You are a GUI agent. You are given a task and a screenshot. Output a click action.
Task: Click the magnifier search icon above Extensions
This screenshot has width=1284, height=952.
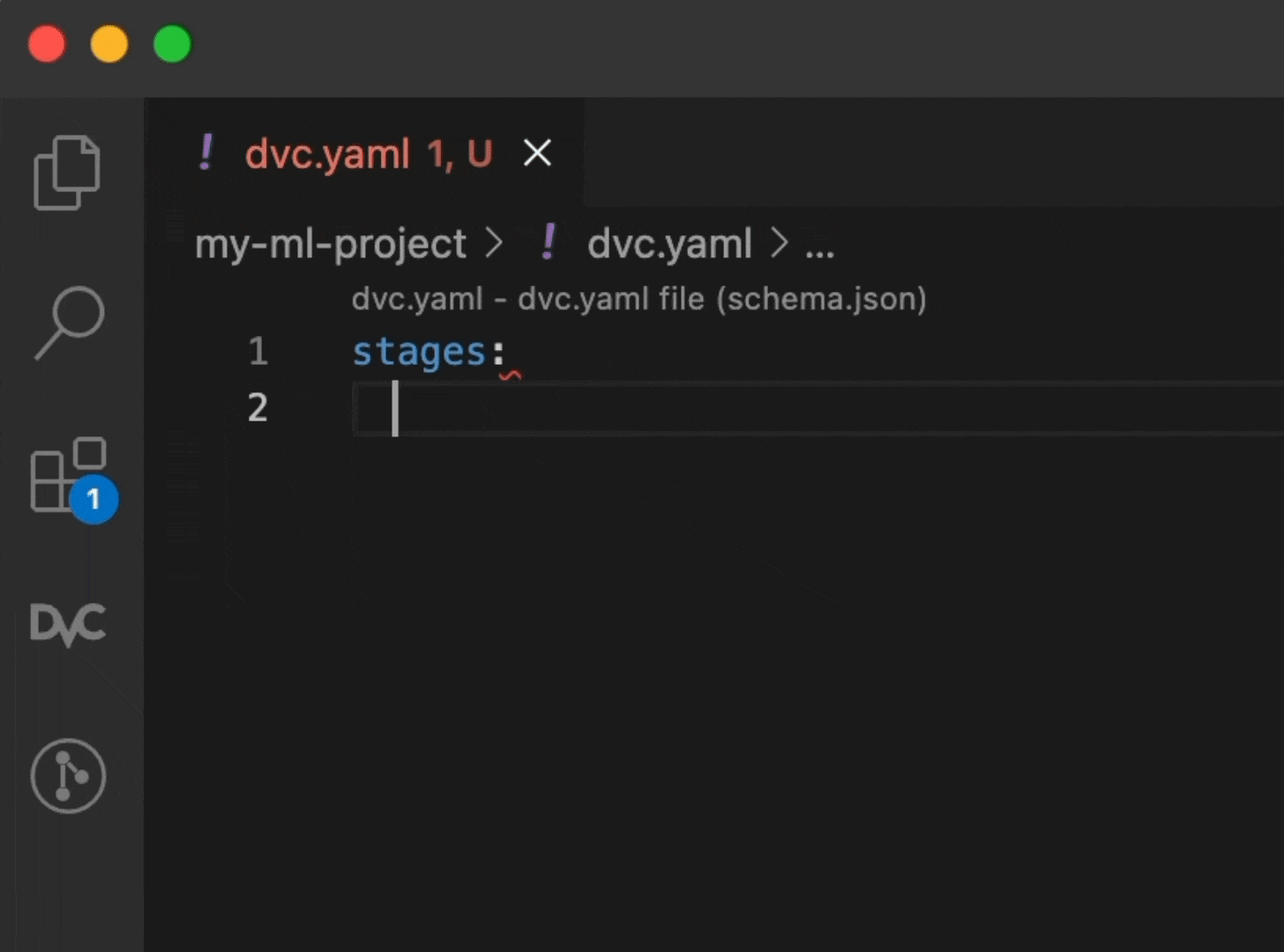coord(68,324)
